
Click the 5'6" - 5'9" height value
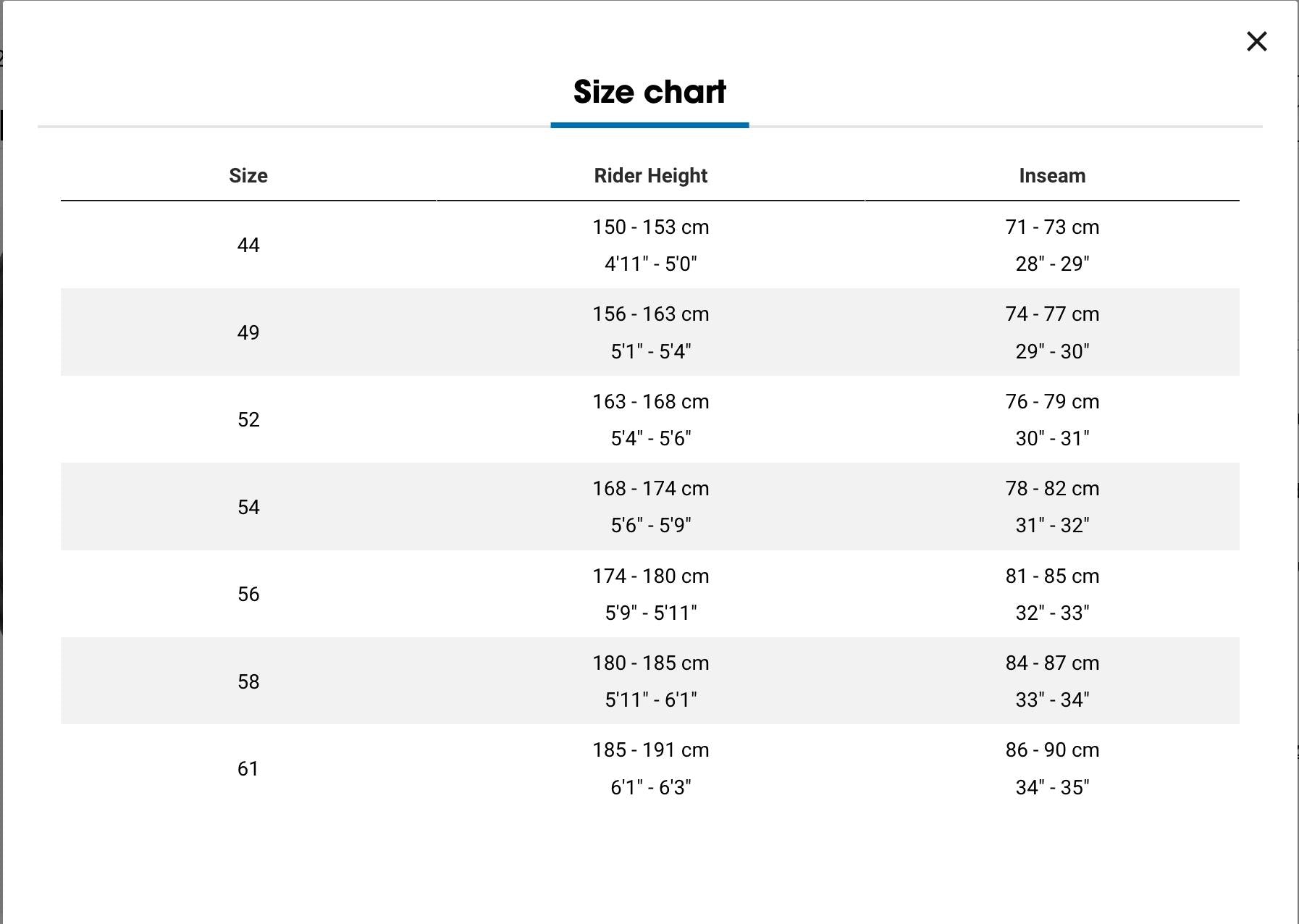(x=650, y=526)
